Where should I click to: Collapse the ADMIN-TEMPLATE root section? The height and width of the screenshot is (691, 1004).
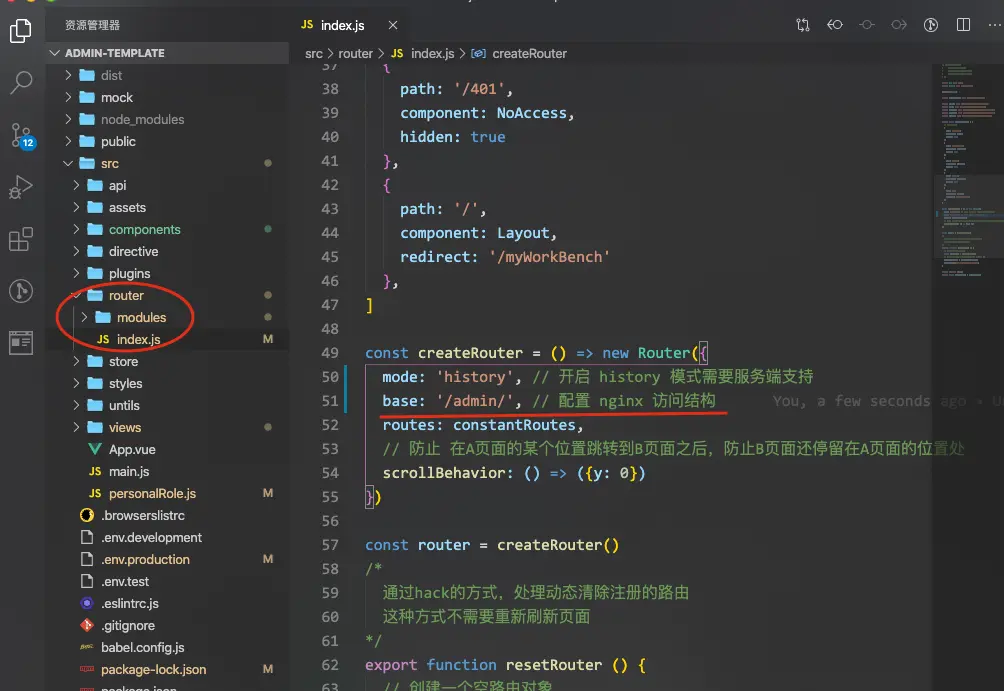coord(55,53)
